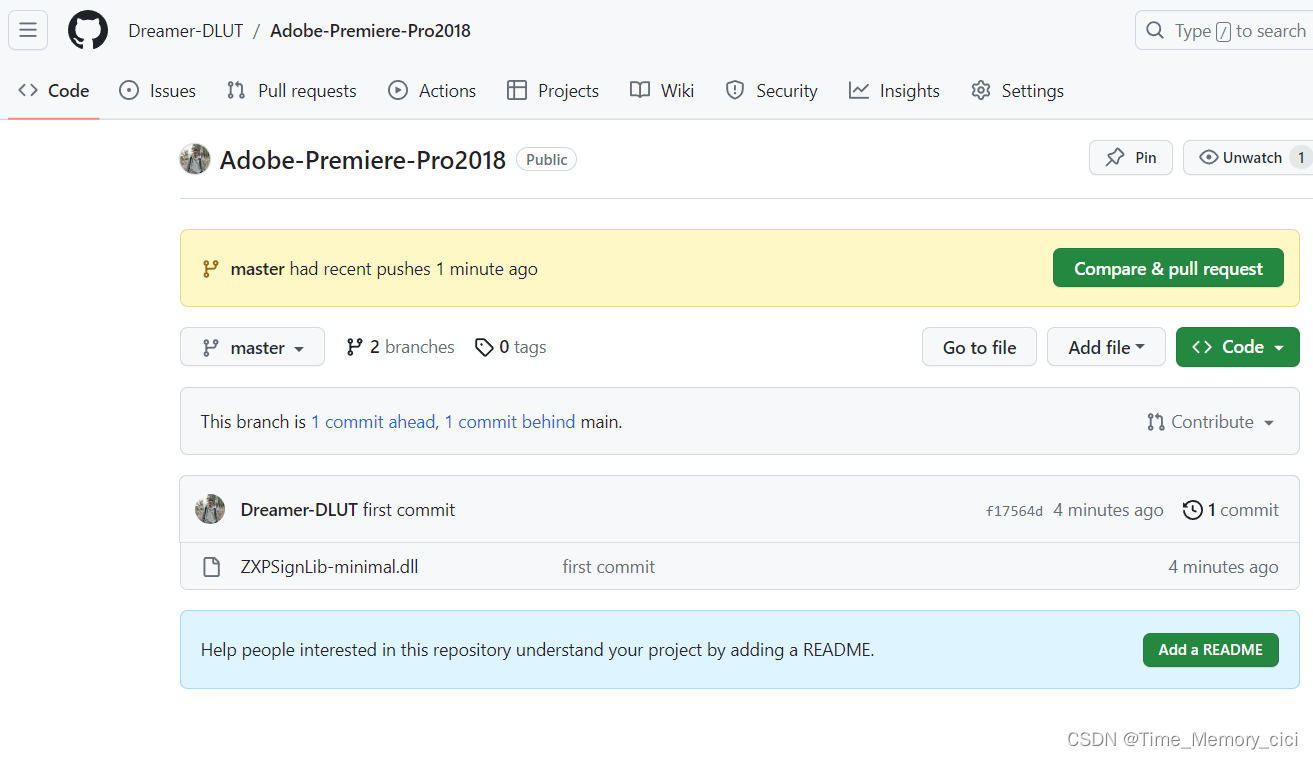View the 0 tags link
1313x759 pixels.
click(x=511, y=347)
